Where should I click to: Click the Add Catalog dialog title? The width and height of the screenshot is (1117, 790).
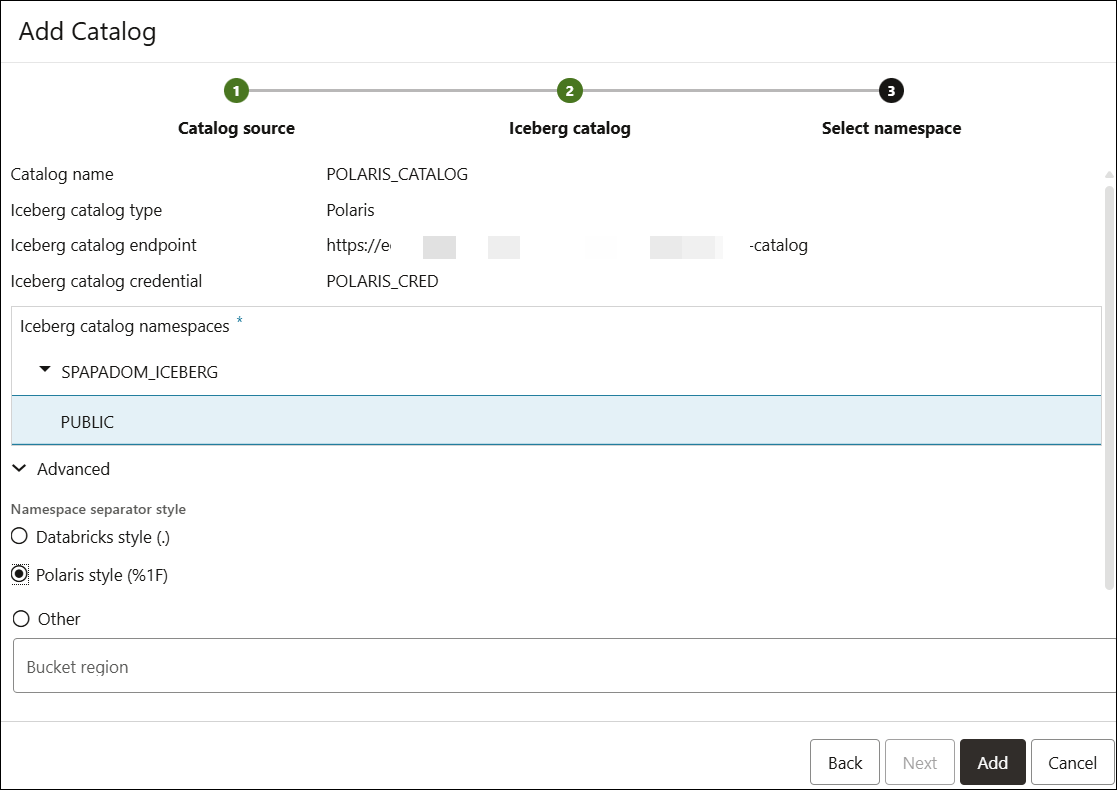click(87, 31)
